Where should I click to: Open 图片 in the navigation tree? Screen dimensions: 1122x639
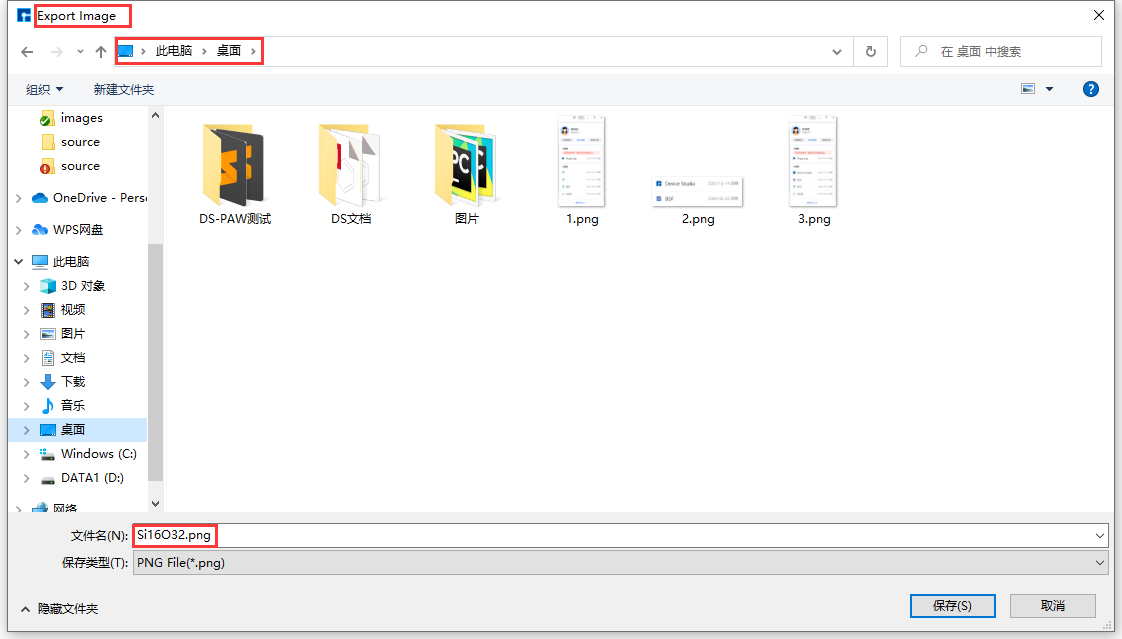[63, 333]
